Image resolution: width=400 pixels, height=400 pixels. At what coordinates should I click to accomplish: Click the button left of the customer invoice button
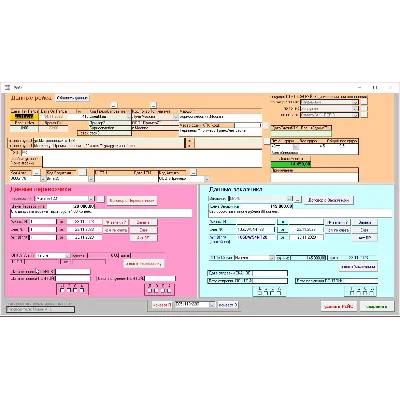click(x=338, y=230)
